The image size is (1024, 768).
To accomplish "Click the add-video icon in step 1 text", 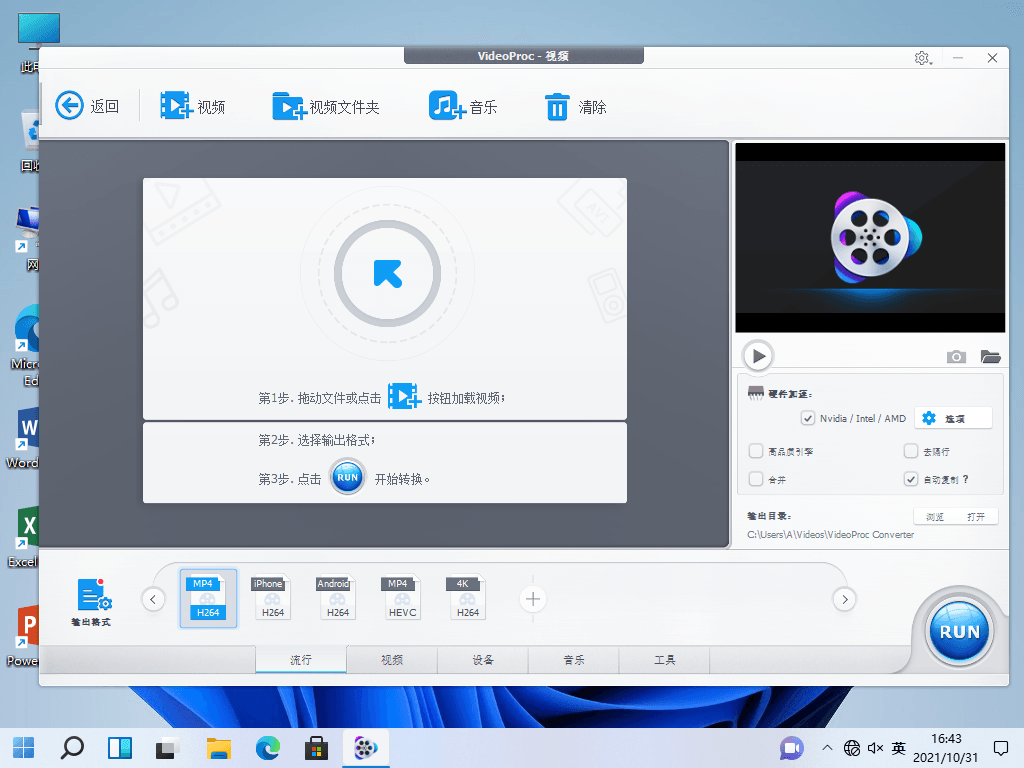I will pos(404,397).
